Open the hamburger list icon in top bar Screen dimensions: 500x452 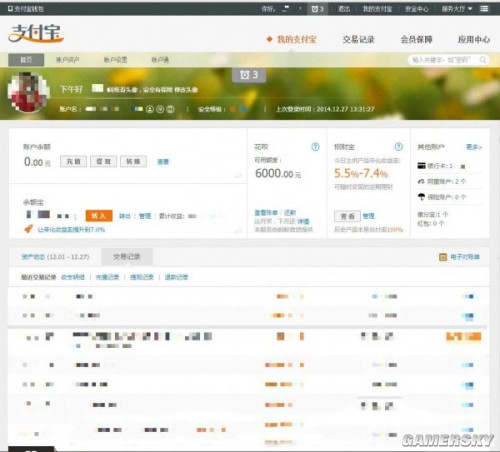pos(484,9)
